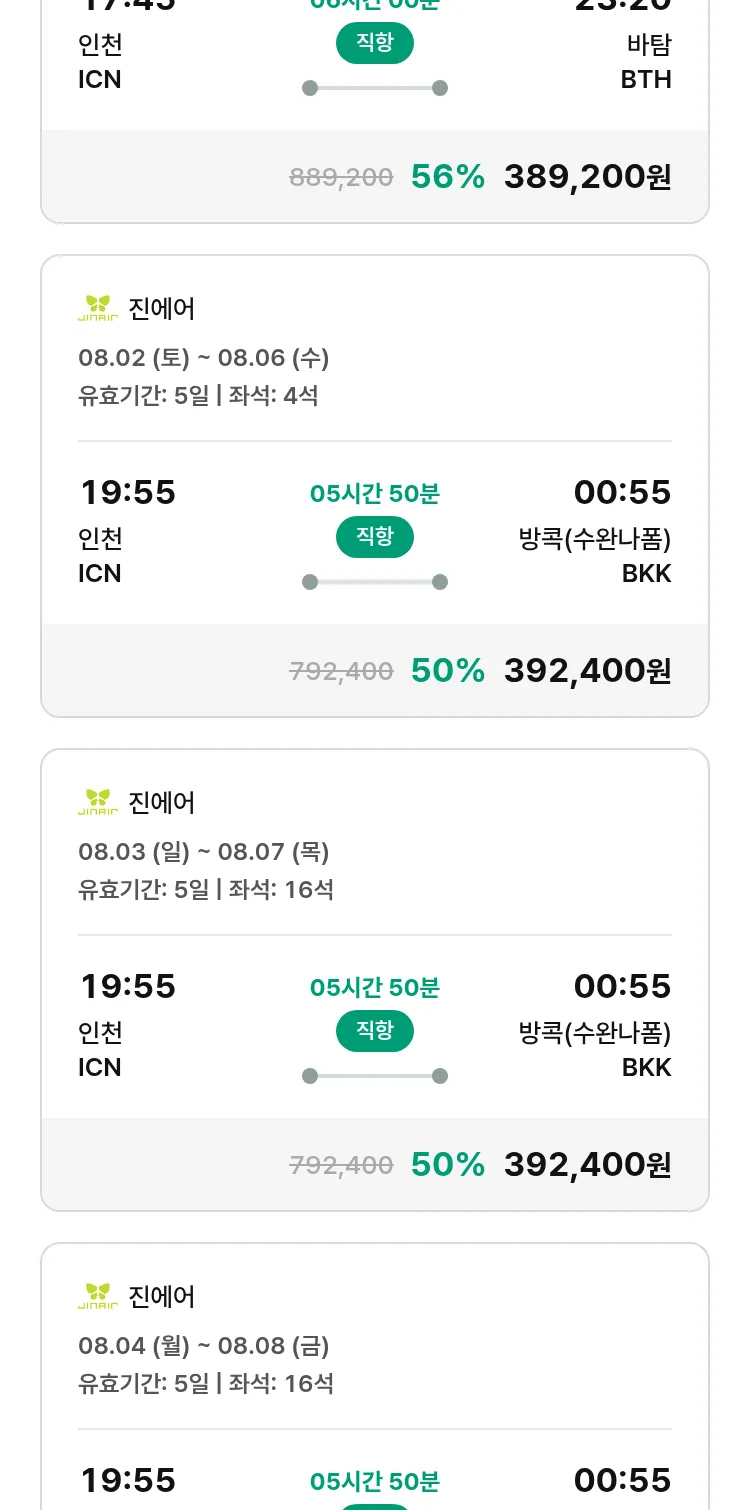Tap 50% discount on the 08.02 flight
Viewport: 750px width, 1510px height.
pyautogui.click(x=448, y=671)
